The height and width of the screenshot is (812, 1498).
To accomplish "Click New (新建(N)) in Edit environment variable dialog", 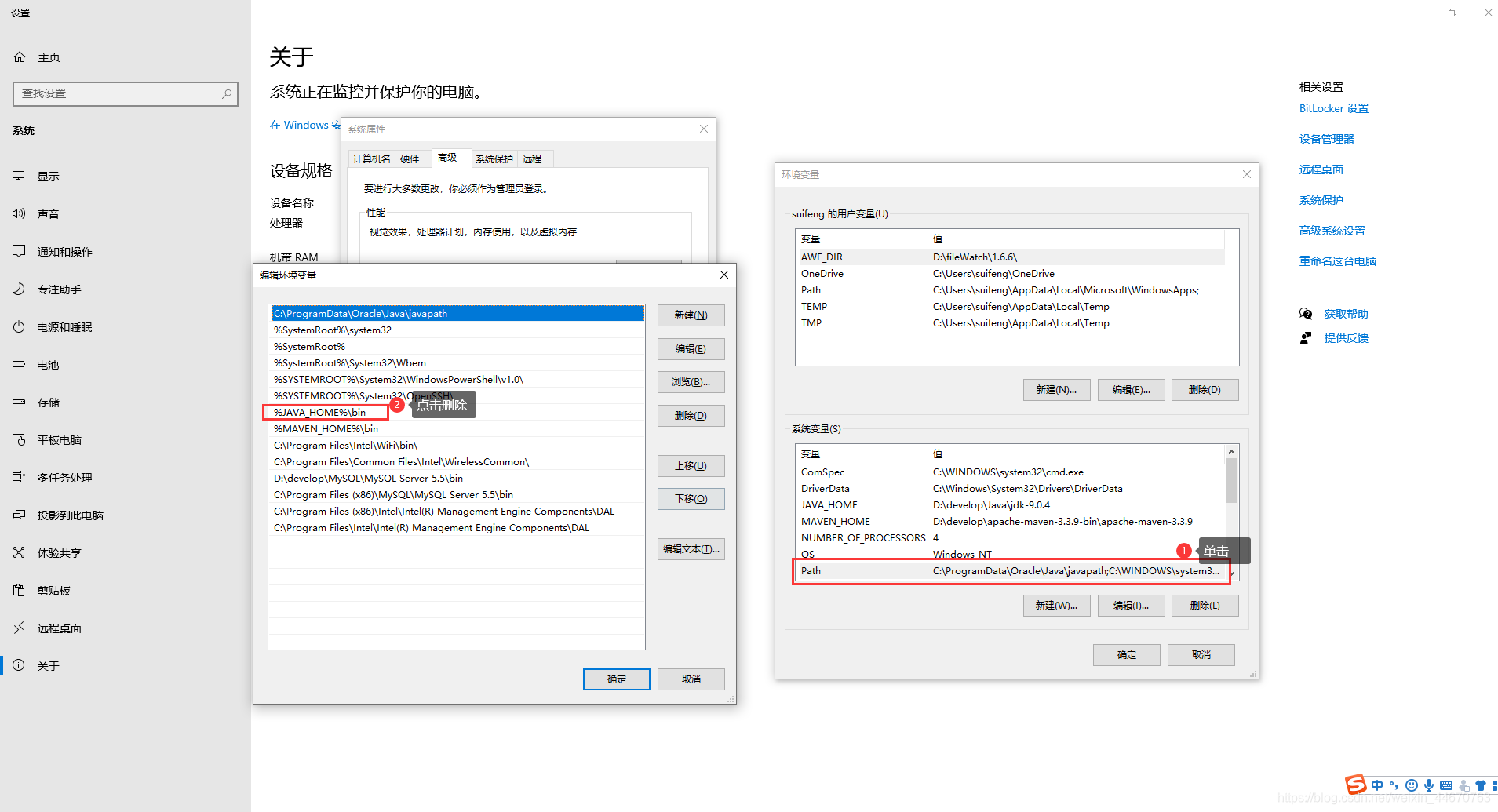I will (691, 315).
